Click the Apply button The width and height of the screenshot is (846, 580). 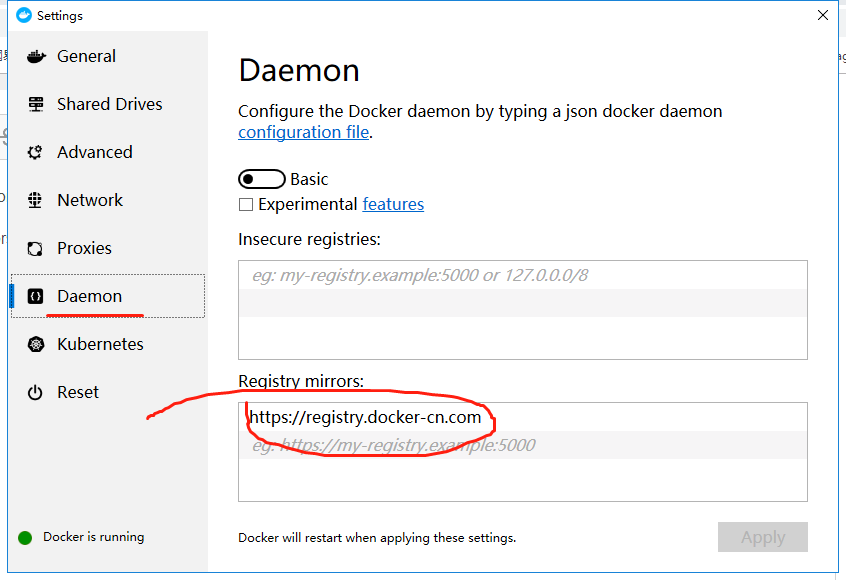tap(762, 537)
